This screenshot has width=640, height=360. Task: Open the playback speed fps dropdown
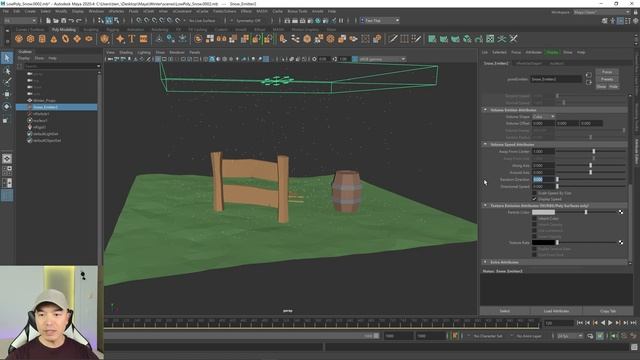[x=570, y=336]
